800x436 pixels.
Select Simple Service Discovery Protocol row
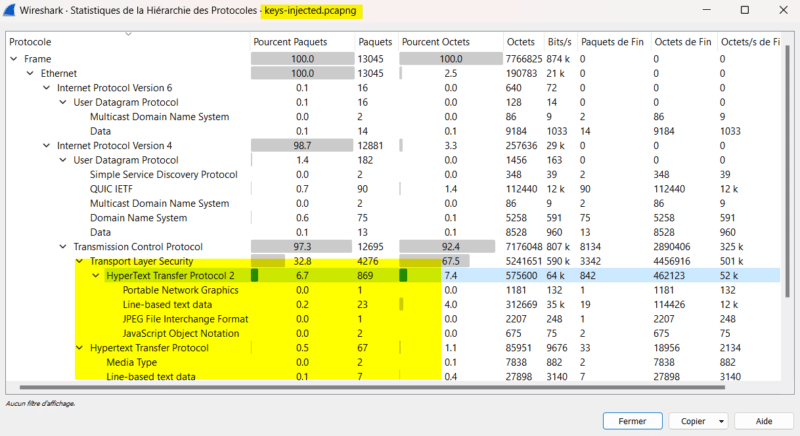coord(393,174)
